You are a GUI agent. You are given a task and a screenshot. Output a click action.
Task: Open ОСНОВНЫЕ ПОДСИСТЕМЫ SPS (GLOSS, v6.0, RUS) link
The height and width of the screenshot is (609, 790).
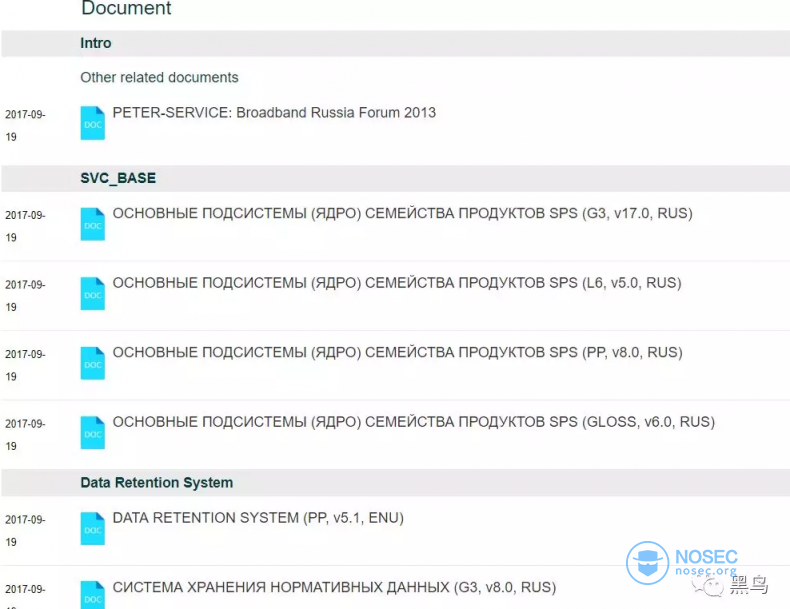point(414,422)
